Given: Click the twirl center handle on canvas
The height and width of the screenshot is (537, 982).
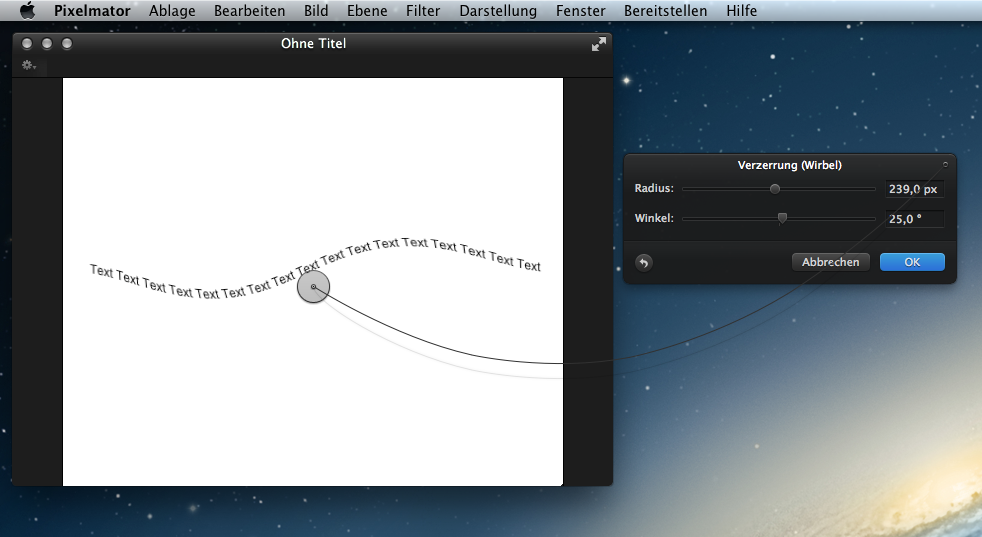Looking at the screenshot, I should (x=313, y=288).
